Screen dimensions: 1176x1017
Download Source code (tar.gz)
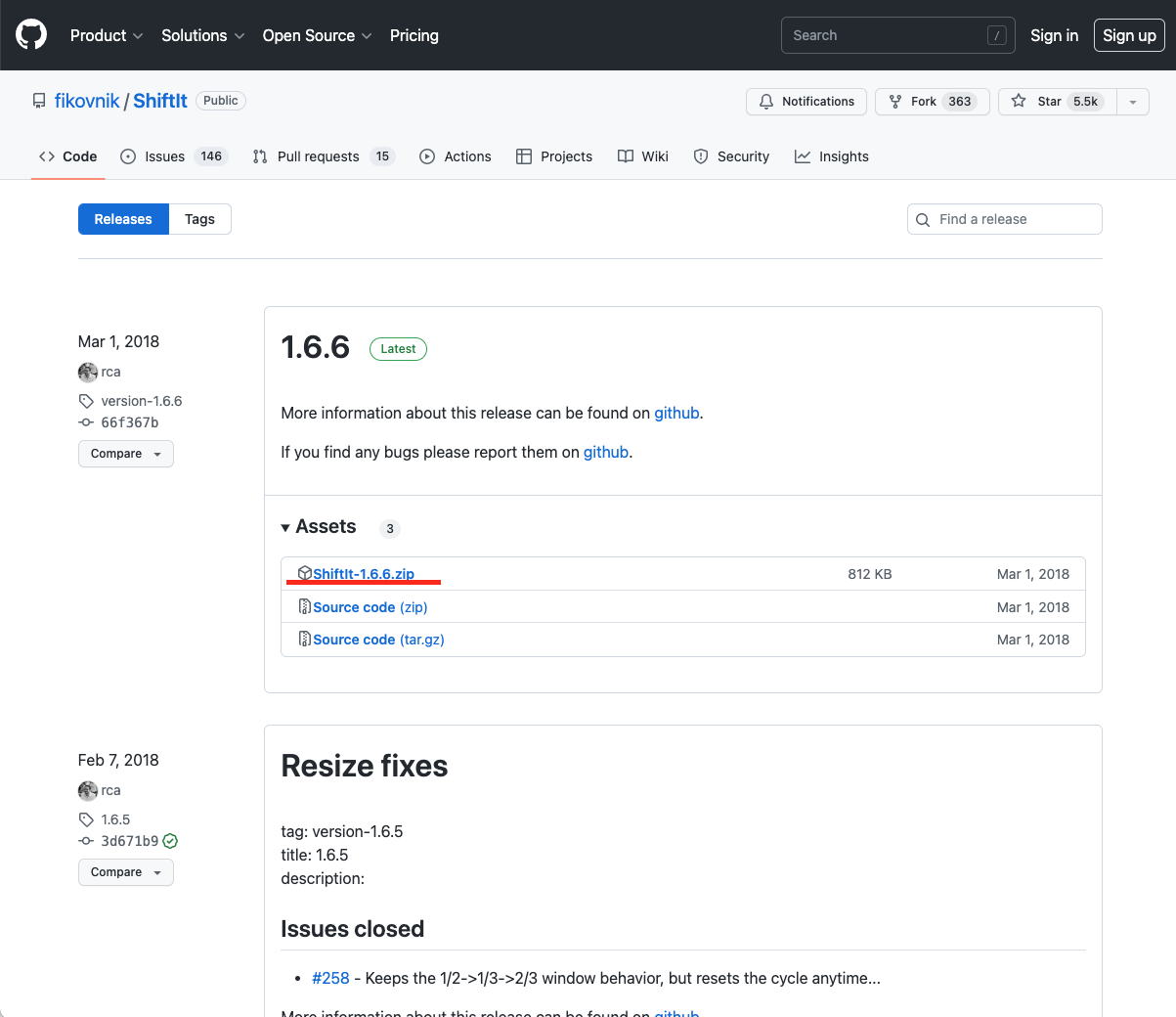378,640
